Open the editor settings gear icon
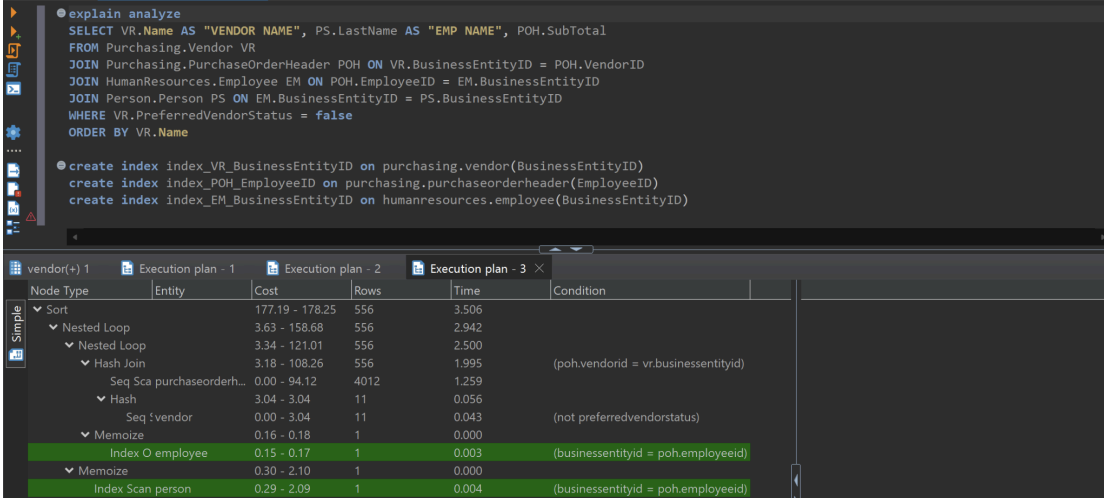The height and width of the screenshot is (498, 1104). tap(13, 132)
